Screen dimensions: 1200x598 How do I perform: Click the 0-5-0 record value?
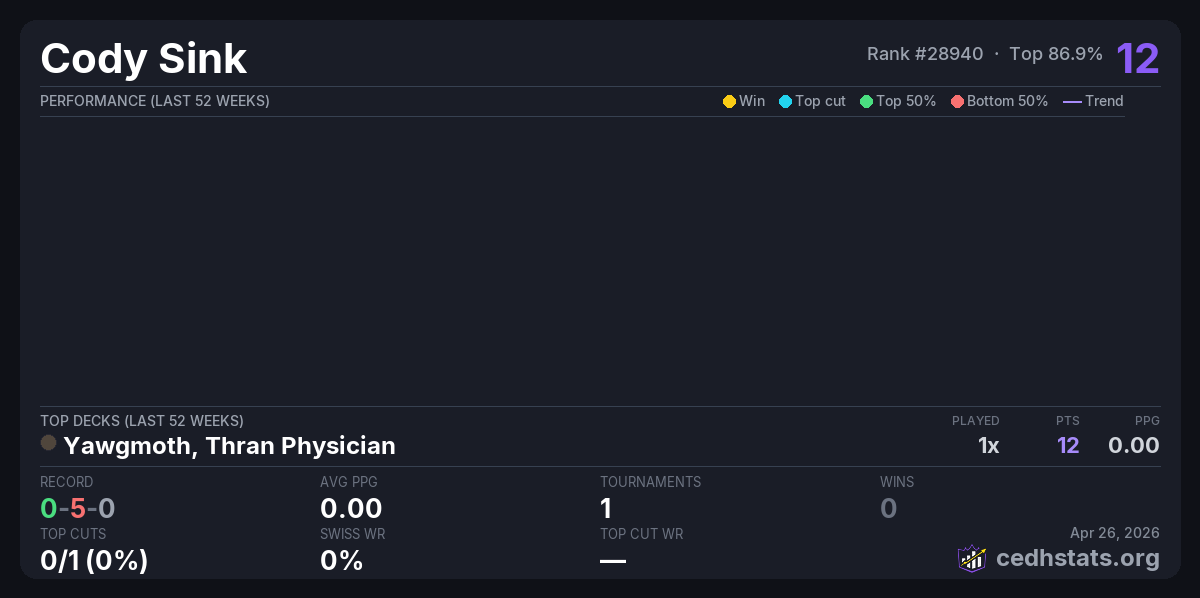[78, 508]
